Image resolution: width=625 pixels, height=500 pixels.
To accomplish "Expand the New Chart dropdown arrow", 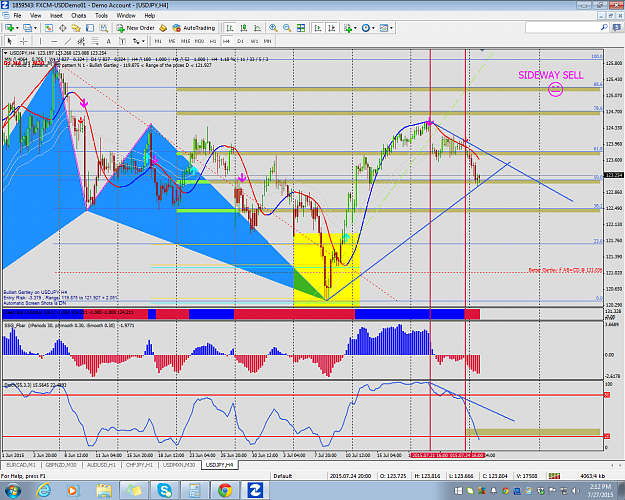I will click(x=17, y=28).
